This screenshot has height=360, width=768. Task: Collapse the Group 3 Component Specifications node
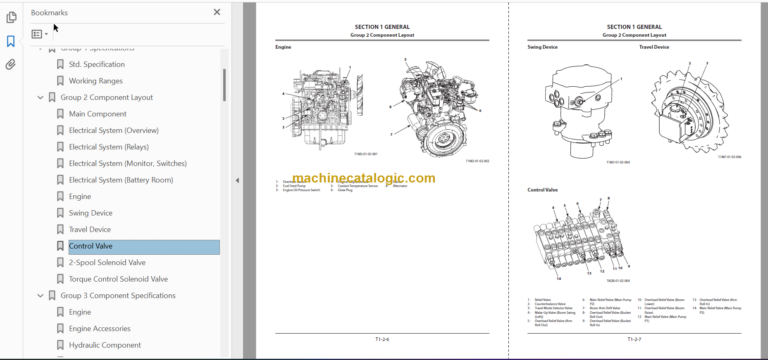[x=40, y=295]
